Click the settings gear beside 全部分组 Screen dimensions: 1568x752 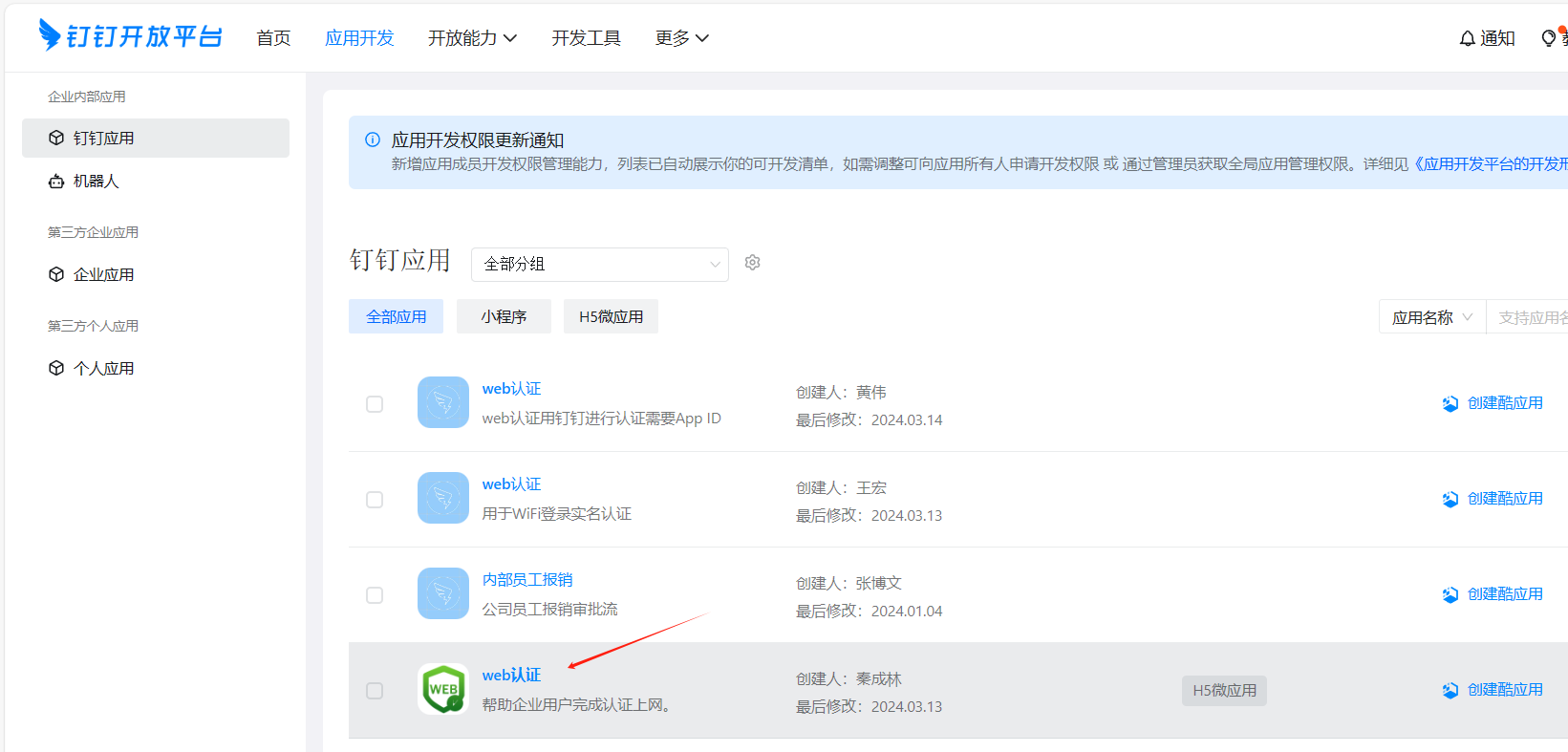pos(753,263)
